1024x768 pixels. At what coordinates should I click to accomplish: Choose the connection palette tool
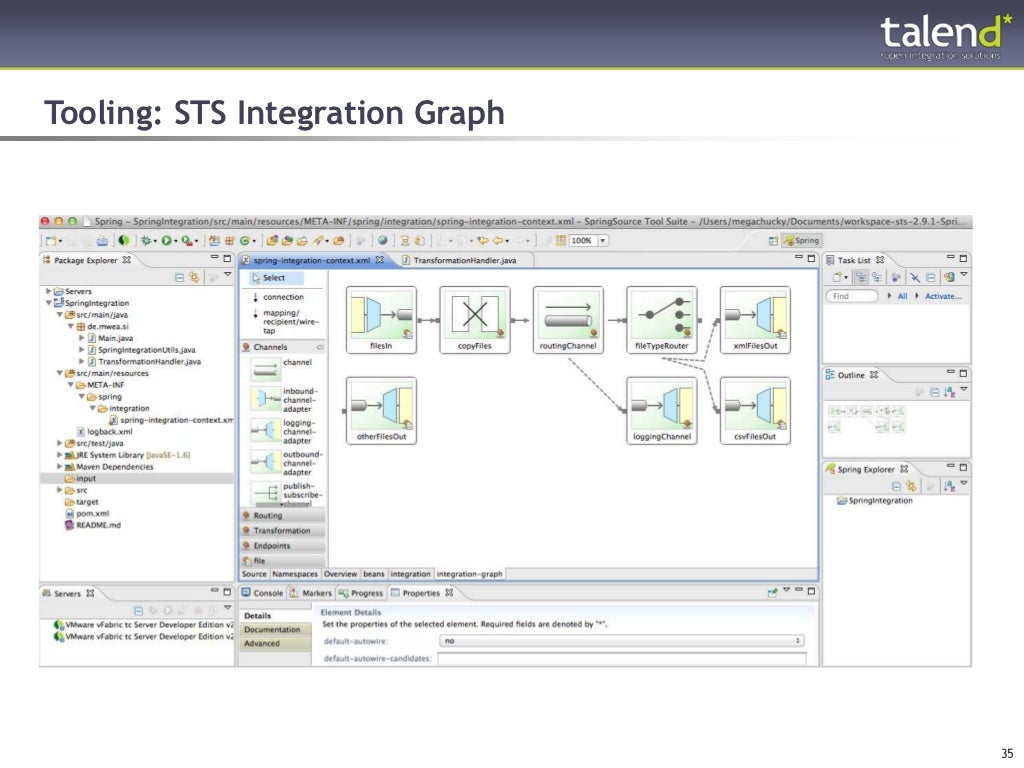[x=278, y=297]
